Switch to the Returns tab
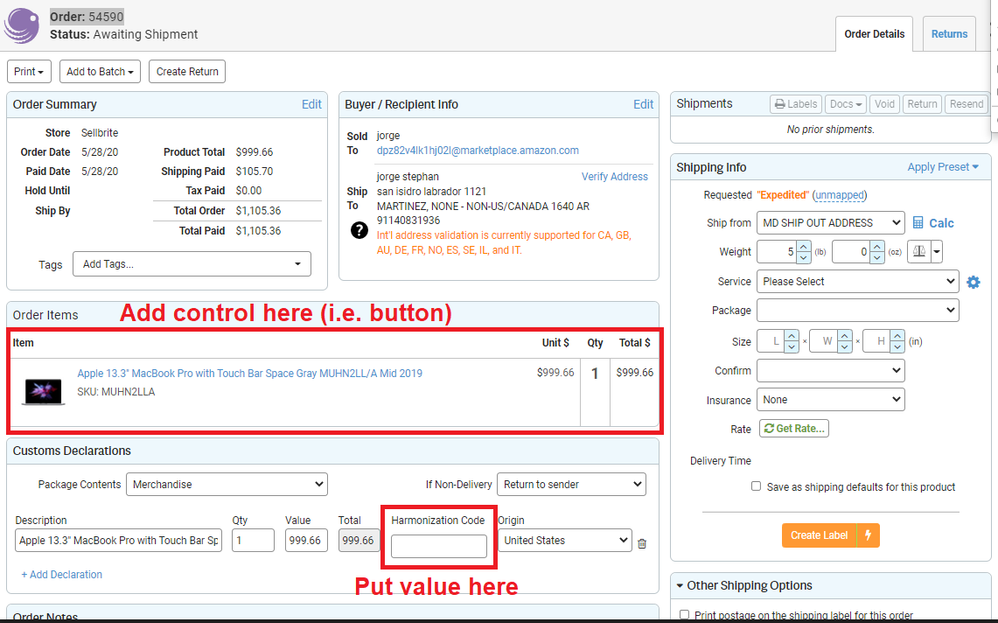 tap(948, 34)
